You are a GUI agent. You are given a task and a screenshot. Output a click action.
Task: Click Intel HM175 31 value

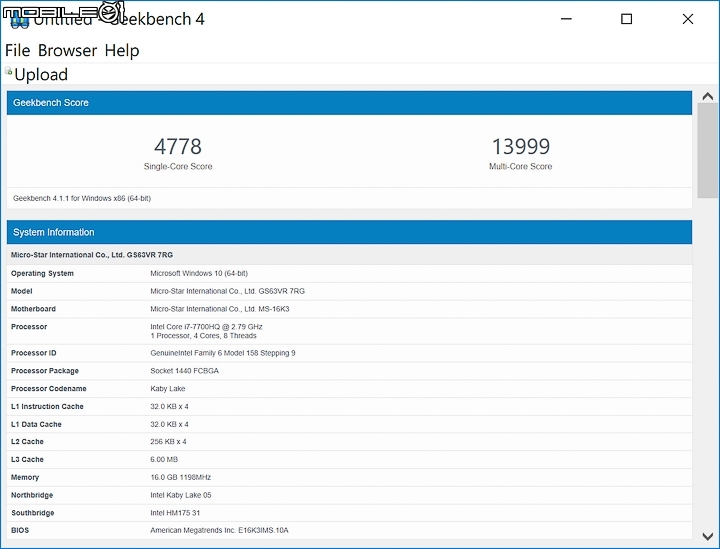pyautogui.click(x=175, y=513)
